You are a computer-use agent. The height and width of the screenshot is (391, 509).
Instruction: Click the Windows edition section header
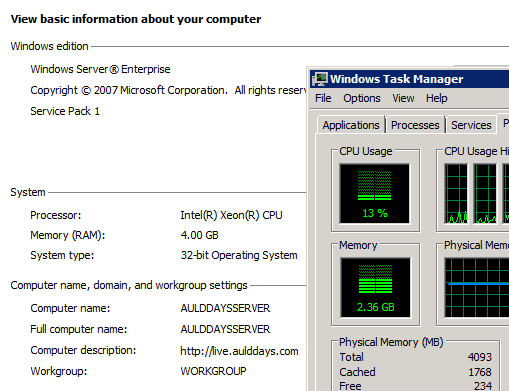49,46
